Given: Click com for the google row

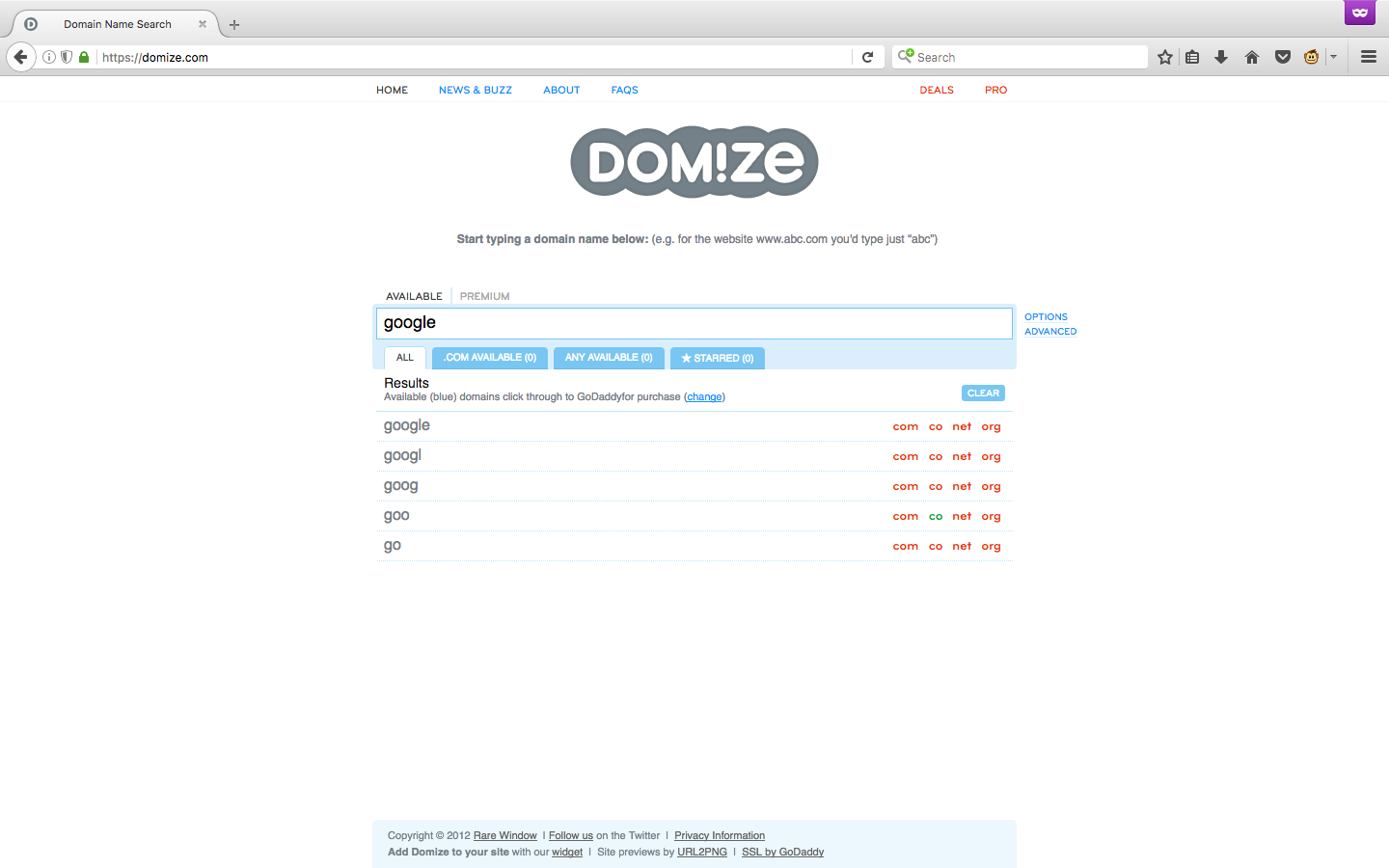Looking at the screenshot, I should [905, 426].
